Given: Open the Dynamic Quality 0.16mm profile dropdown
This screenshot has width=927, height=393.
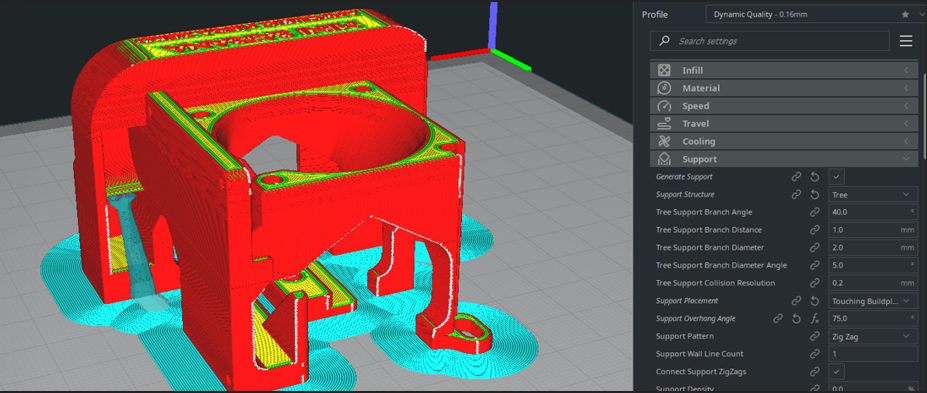Looking at the screenshot, I should point(816,14).
